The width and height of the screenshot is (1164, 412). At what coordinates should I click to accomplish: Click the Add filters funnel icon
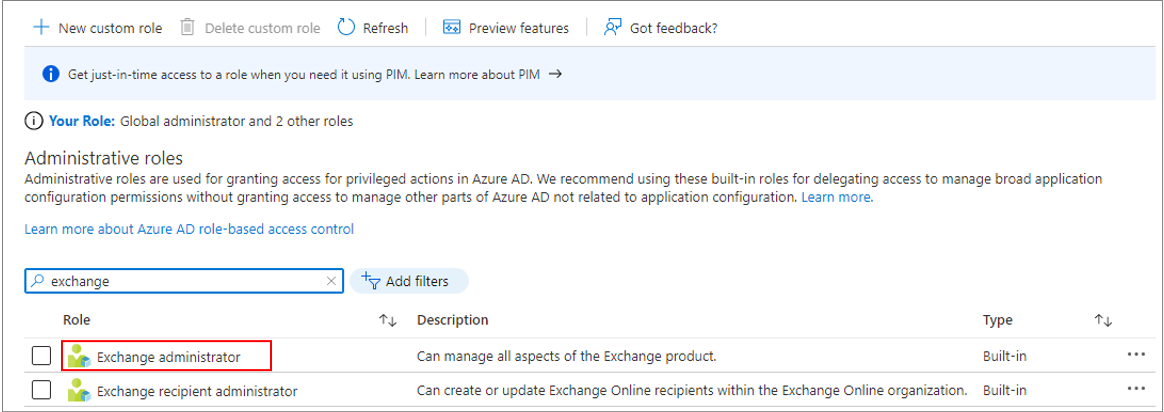pyautogui.click(x=370, y=281)
